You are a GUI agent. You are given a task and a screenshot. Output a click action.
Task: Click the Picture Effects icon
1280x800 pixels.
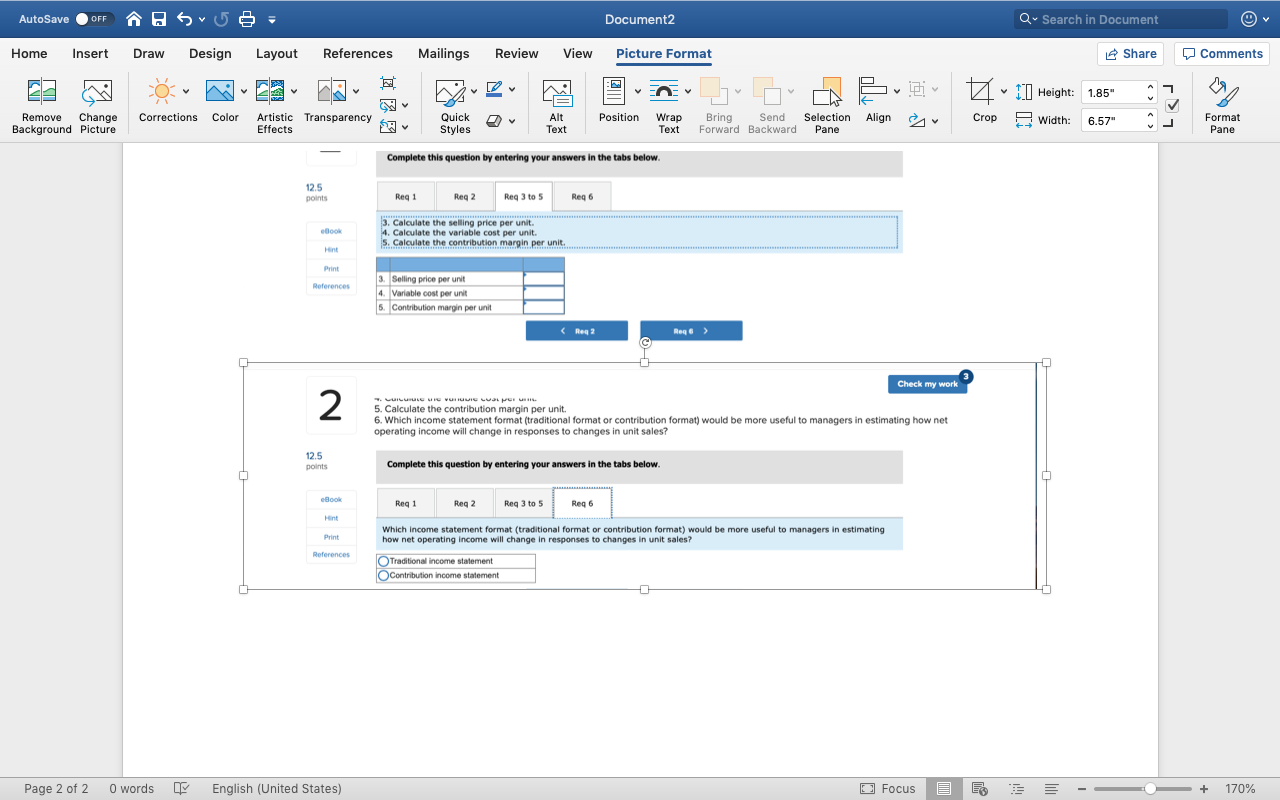click(494, 121)
